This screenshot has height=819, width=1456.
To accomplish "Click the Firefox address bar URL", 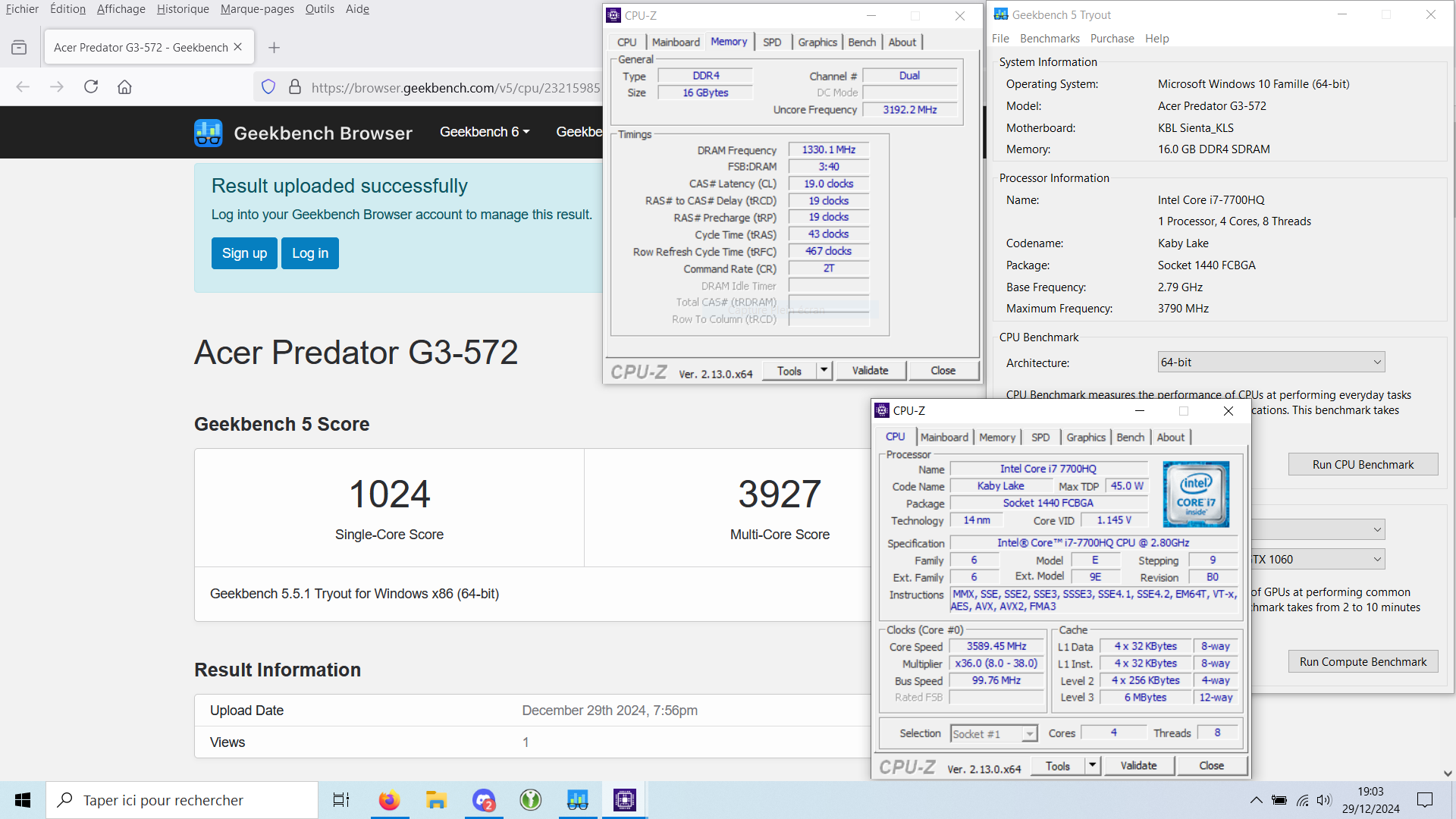I will point(456,88).
